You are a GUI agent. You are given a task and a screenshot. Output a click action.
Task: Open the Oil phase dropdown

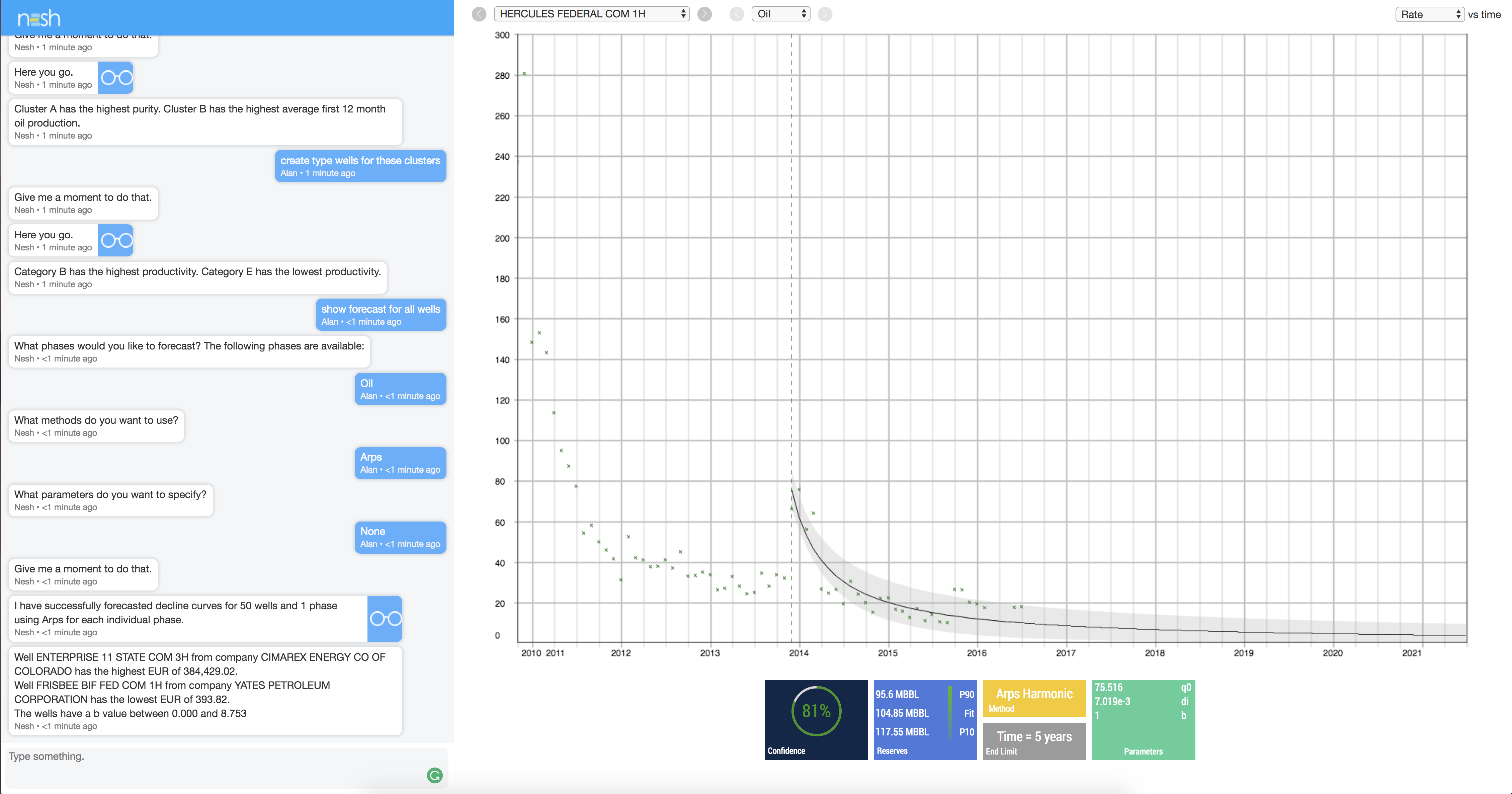(781, 14)
